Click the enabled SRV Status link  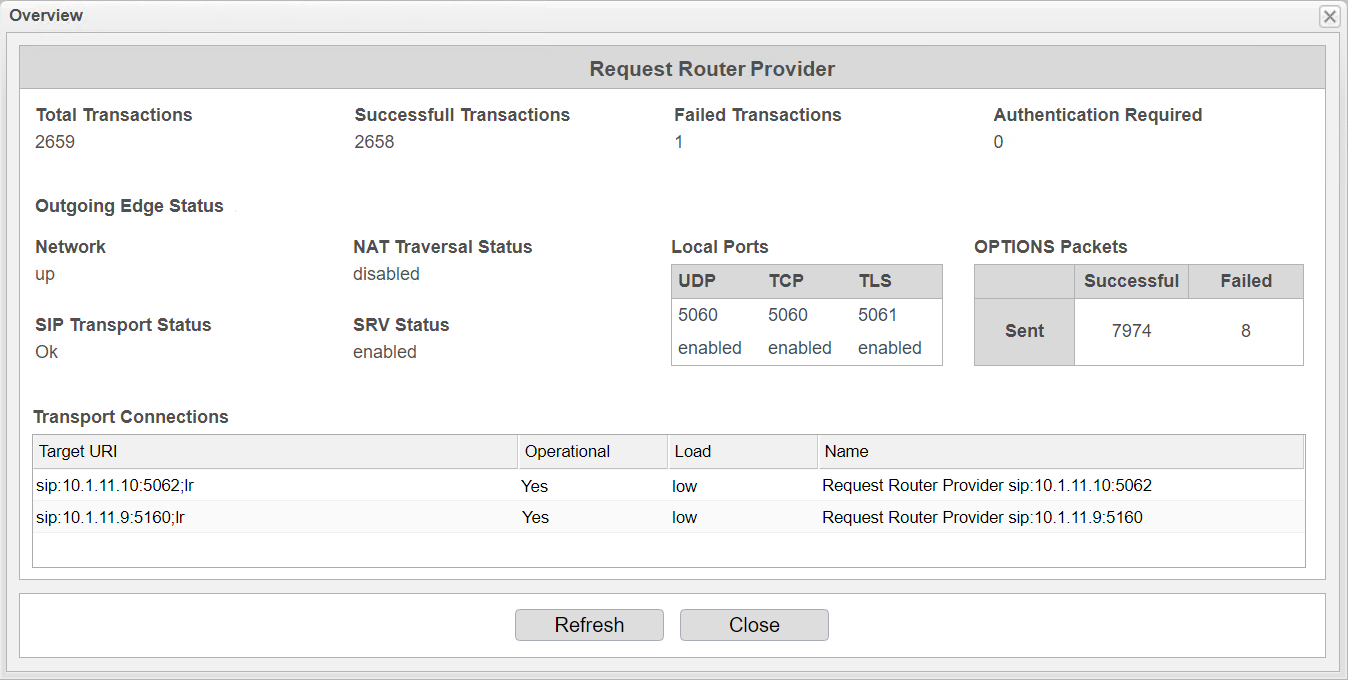click(385, 351)
